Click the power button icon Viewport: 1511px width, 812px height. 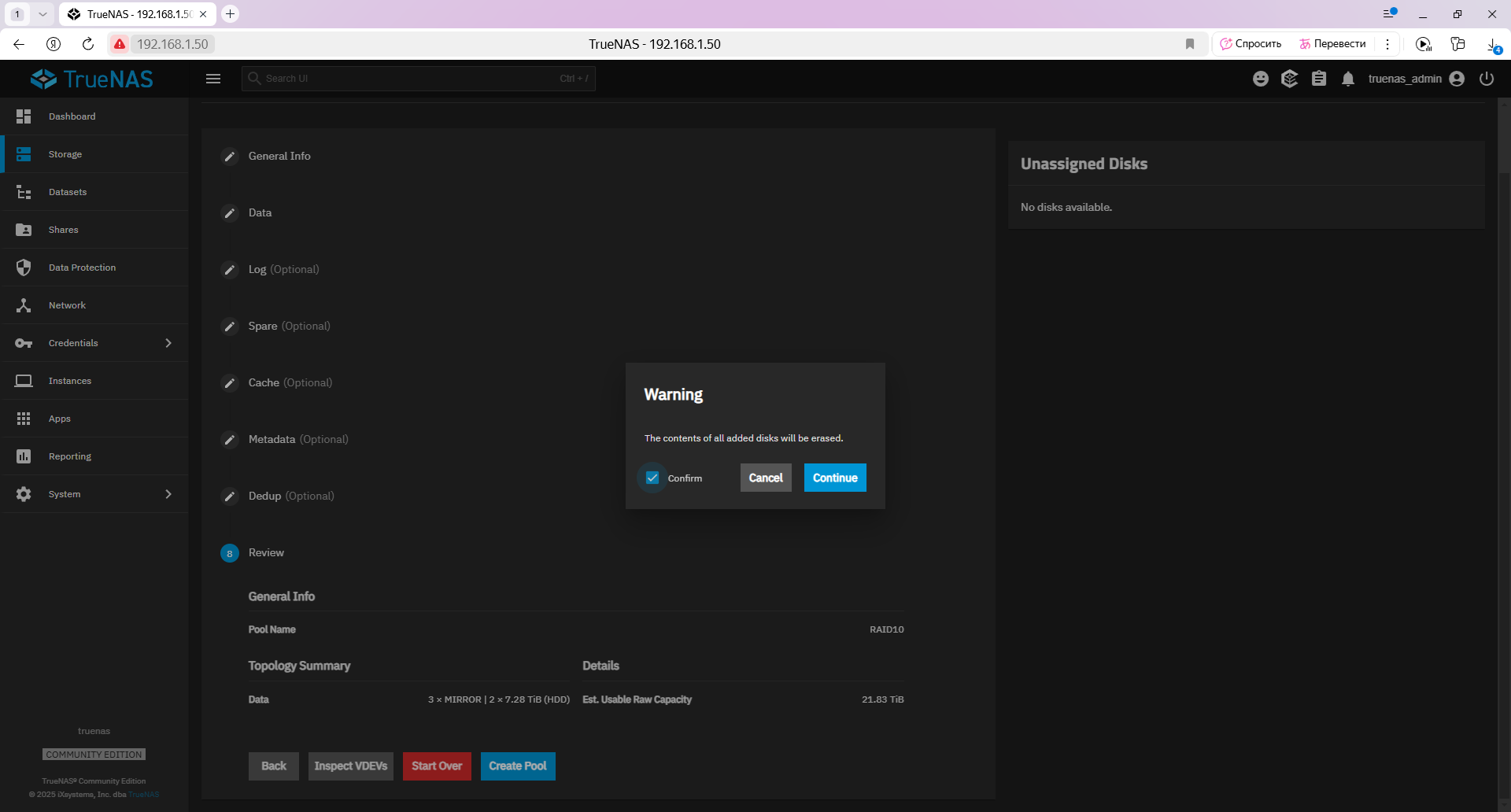pos(1487,79)
